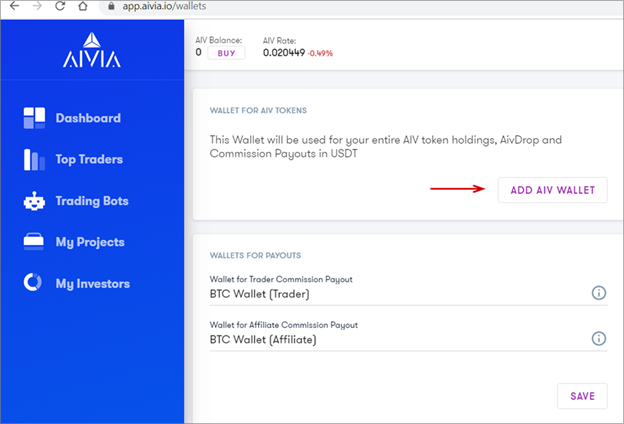Screen dimensions: 624x424
Task: Click the info icon beside BTC Wallet (Affiliate)
Action: (x=599, y=339)
